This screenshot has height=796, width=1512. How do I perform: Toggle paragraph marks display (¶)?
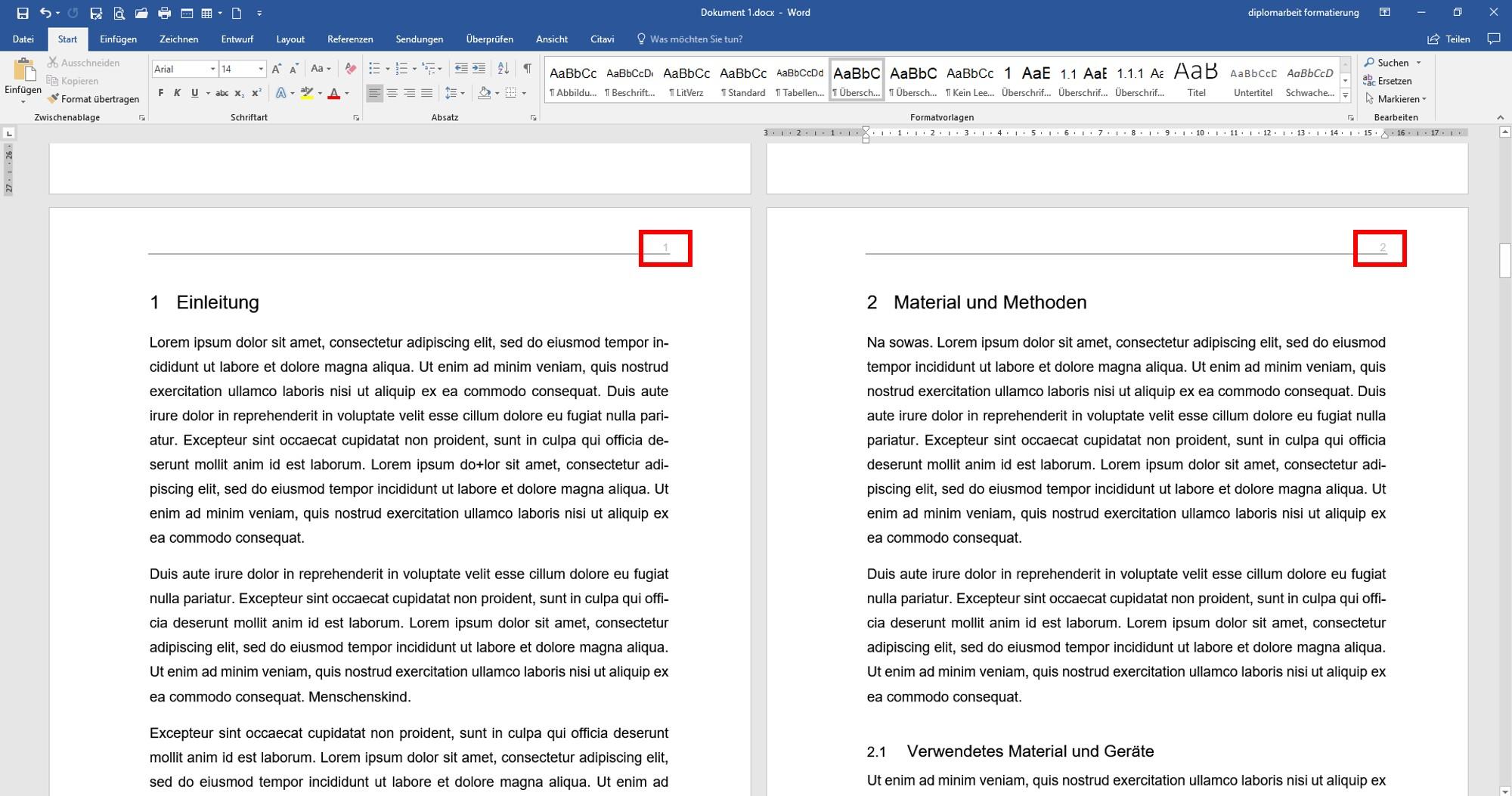coord(527,69)
